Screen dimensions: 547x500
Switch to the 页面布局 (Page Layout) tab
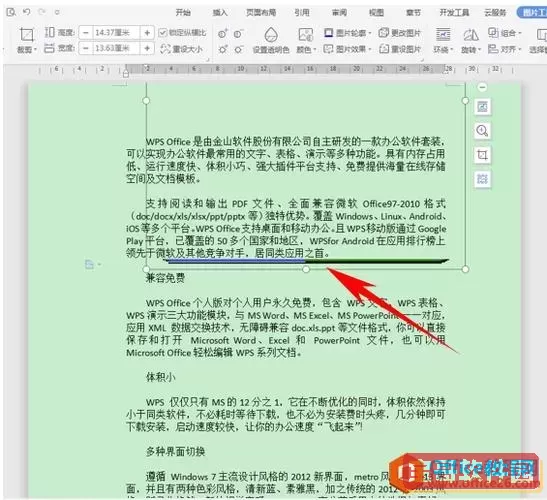tap(261, 13)
